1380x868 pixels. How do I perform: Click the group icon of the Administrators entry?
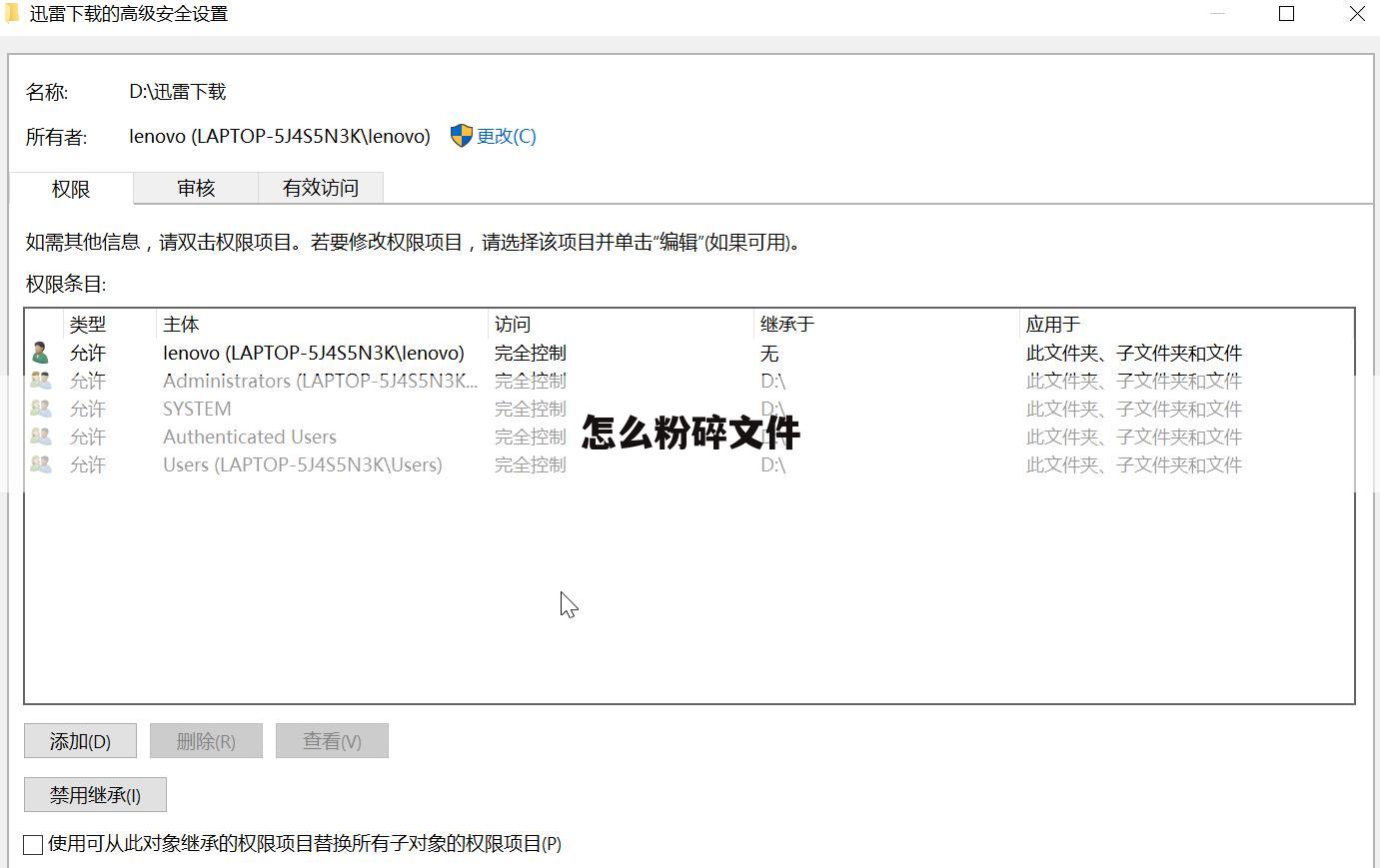pos(40,381)
